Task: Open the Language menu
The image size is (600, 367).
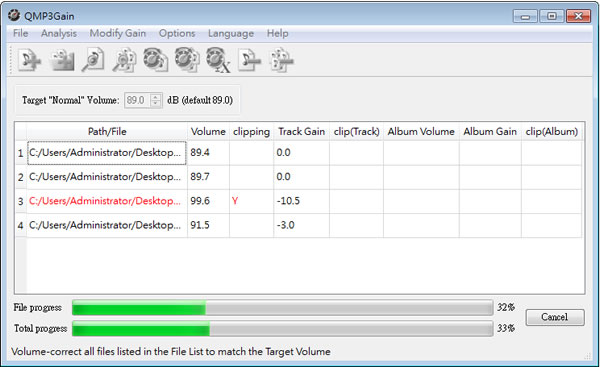Action: coord(231,34)
